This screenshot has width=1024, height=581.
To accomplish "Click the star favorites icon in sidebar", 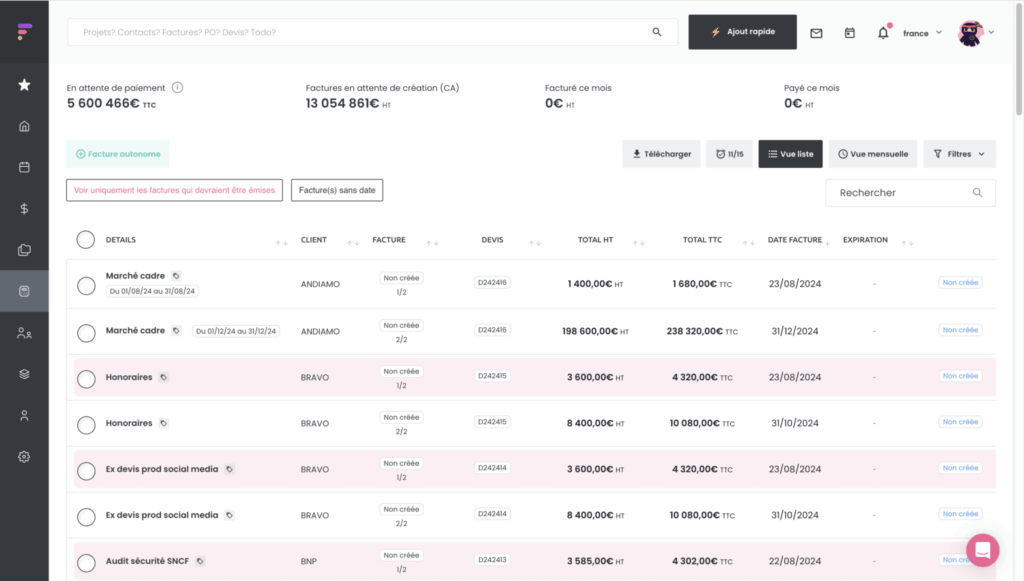I will click(24, 85).
